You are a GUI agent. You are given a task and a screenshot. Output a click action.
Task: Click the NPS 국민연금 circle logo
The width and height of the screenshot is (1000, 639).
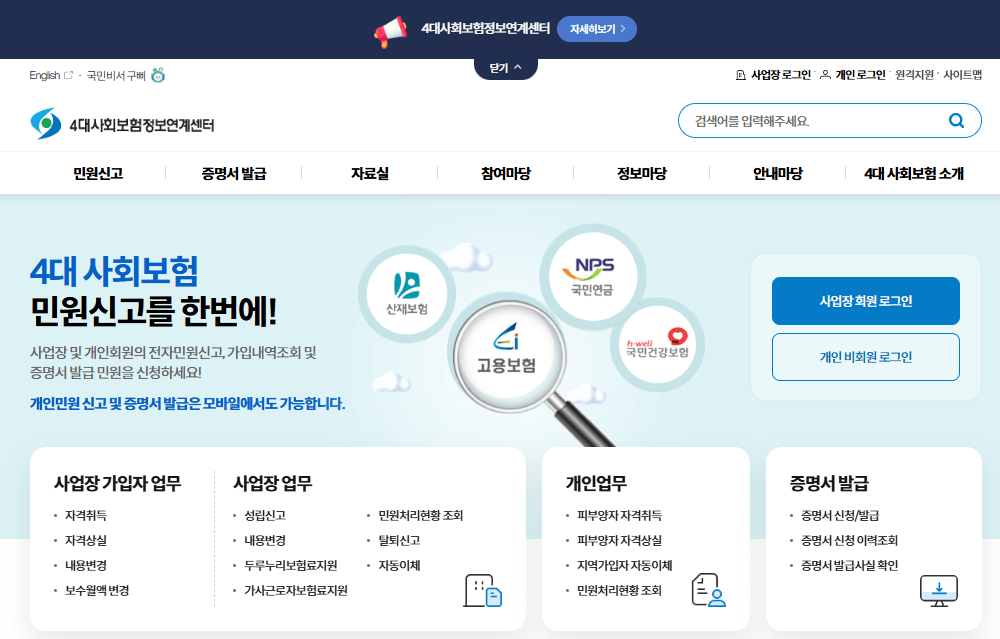click(593, 276)
